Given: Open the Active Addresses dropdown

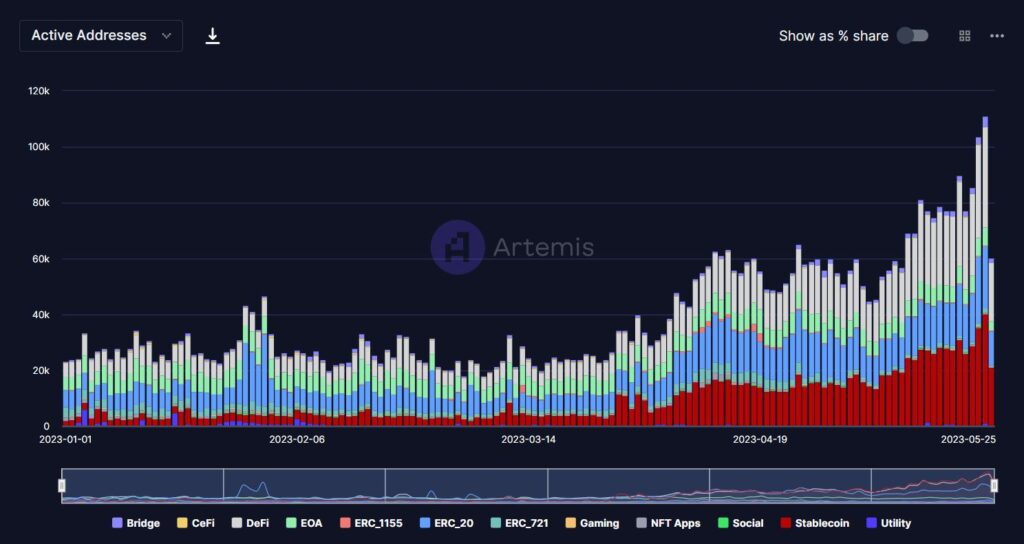Looking at the screenshot, I should pyautogui.click(x=100, y=36).
